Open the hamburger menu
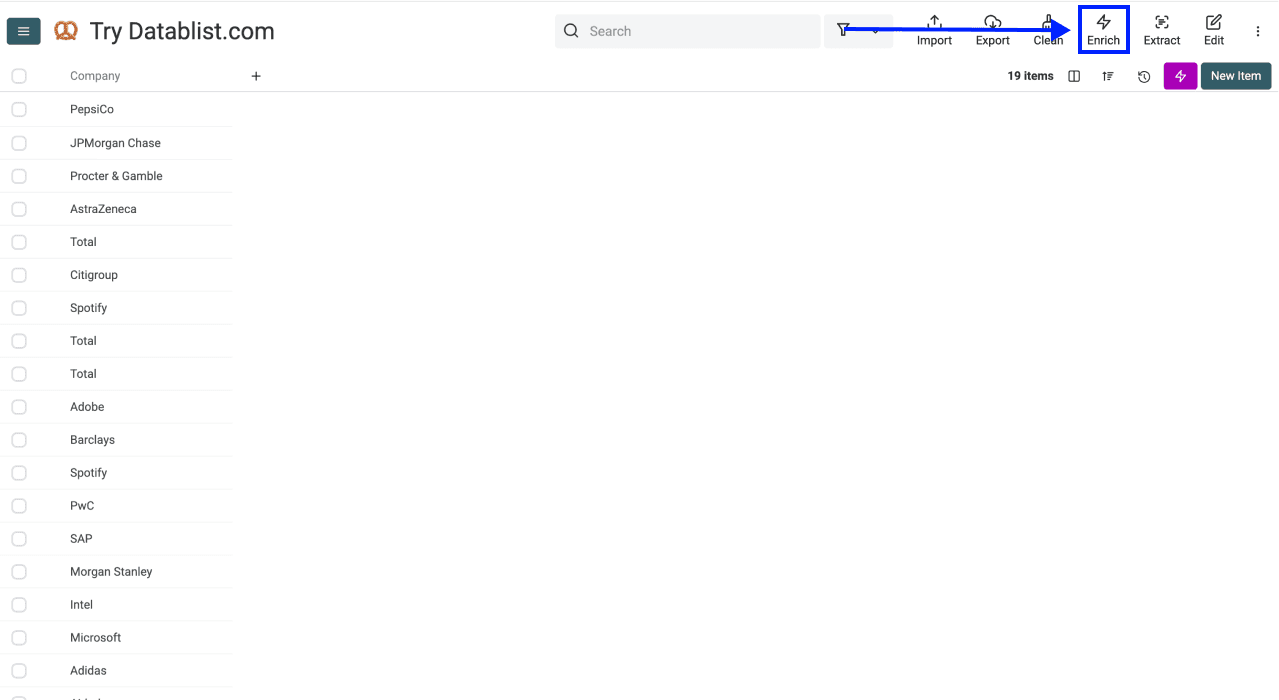 click(23, 30)
